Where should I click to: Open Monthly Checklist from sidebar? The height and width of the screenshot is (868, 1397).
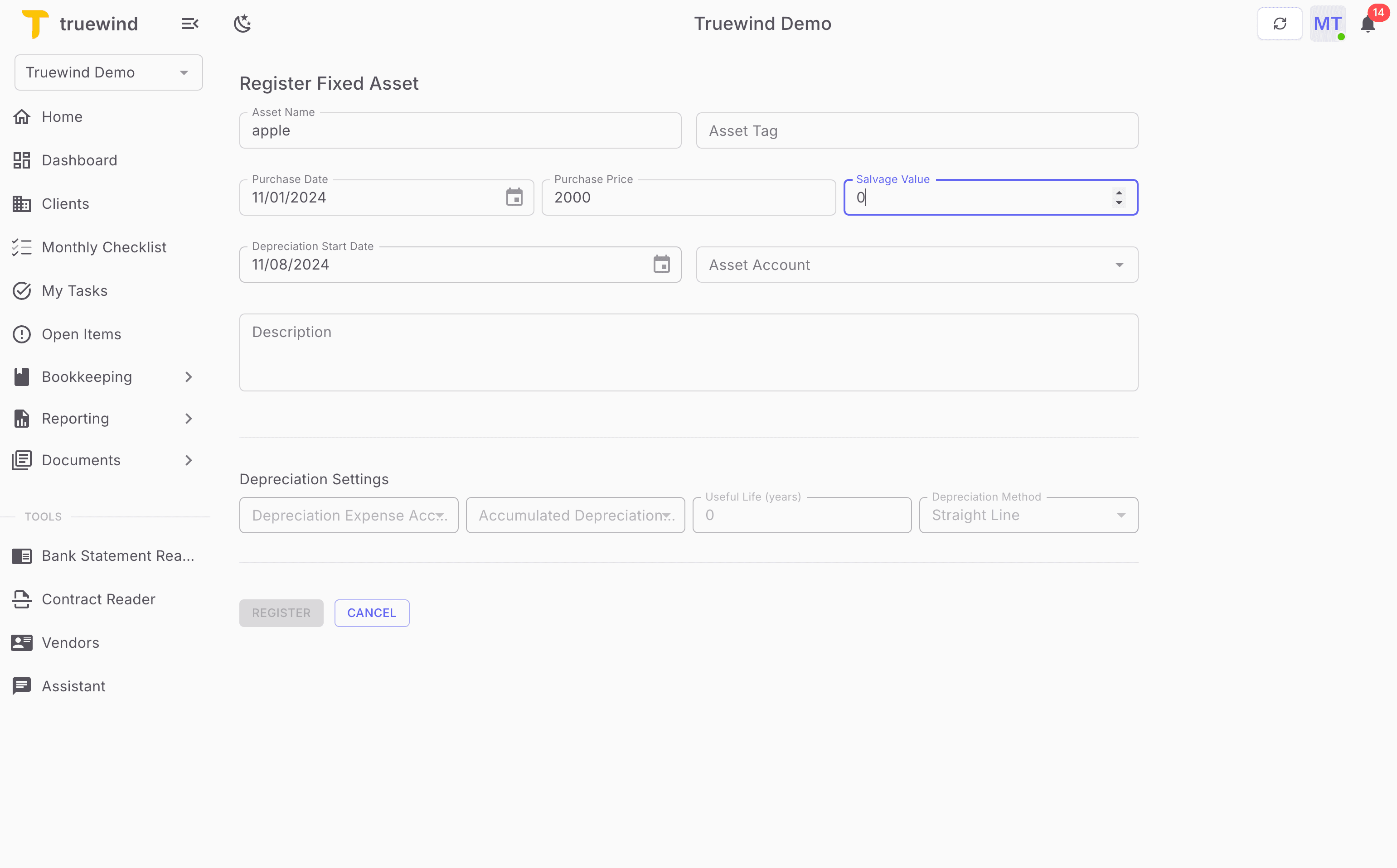(104, 247)
